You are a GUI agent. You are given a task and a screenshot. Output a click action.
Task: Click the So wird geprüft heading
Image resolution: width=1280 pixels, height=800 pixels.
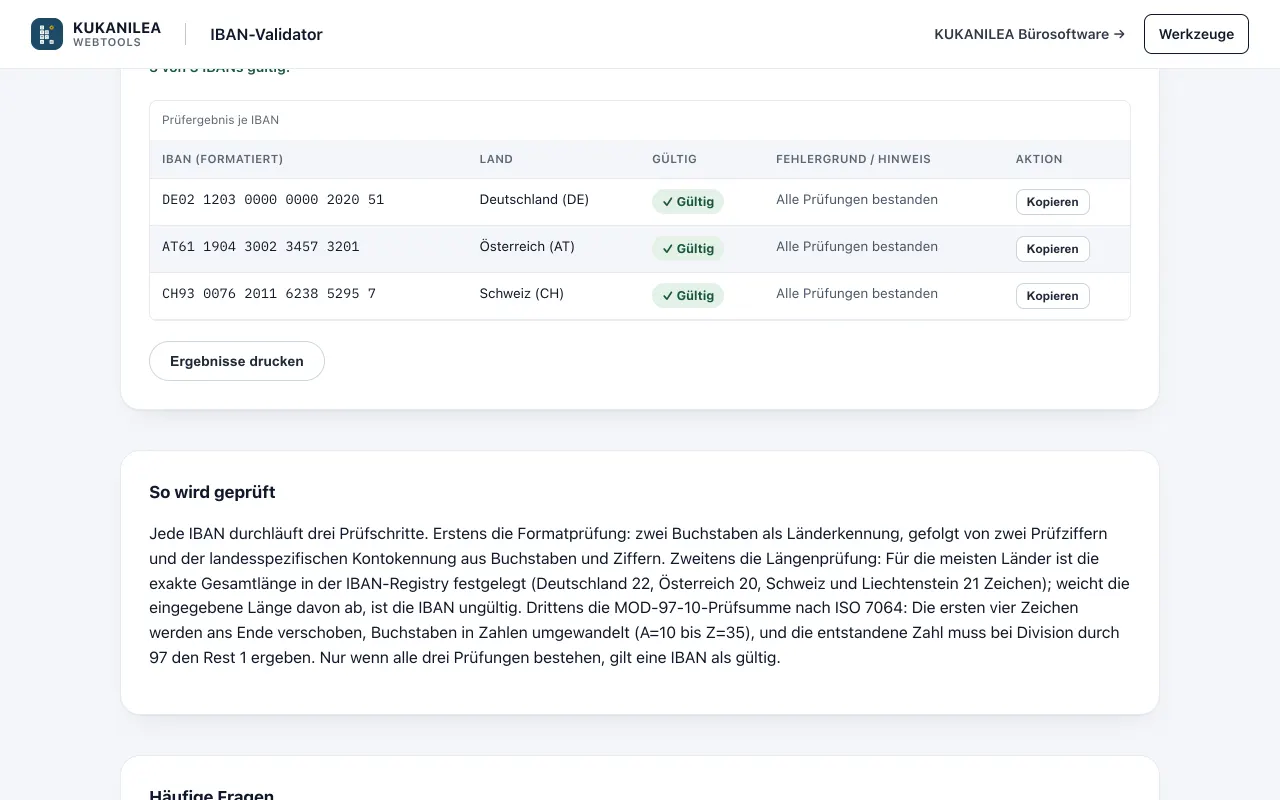[x=212, y=492]
